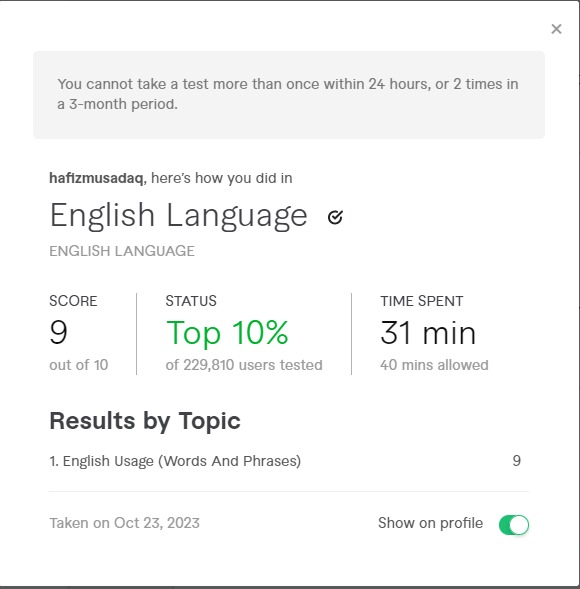The height and width of the screenshot is (589, 580).
Task: Click the 24-hour retake notice banner
Action: pyautogui.click(x=289, y=95)
